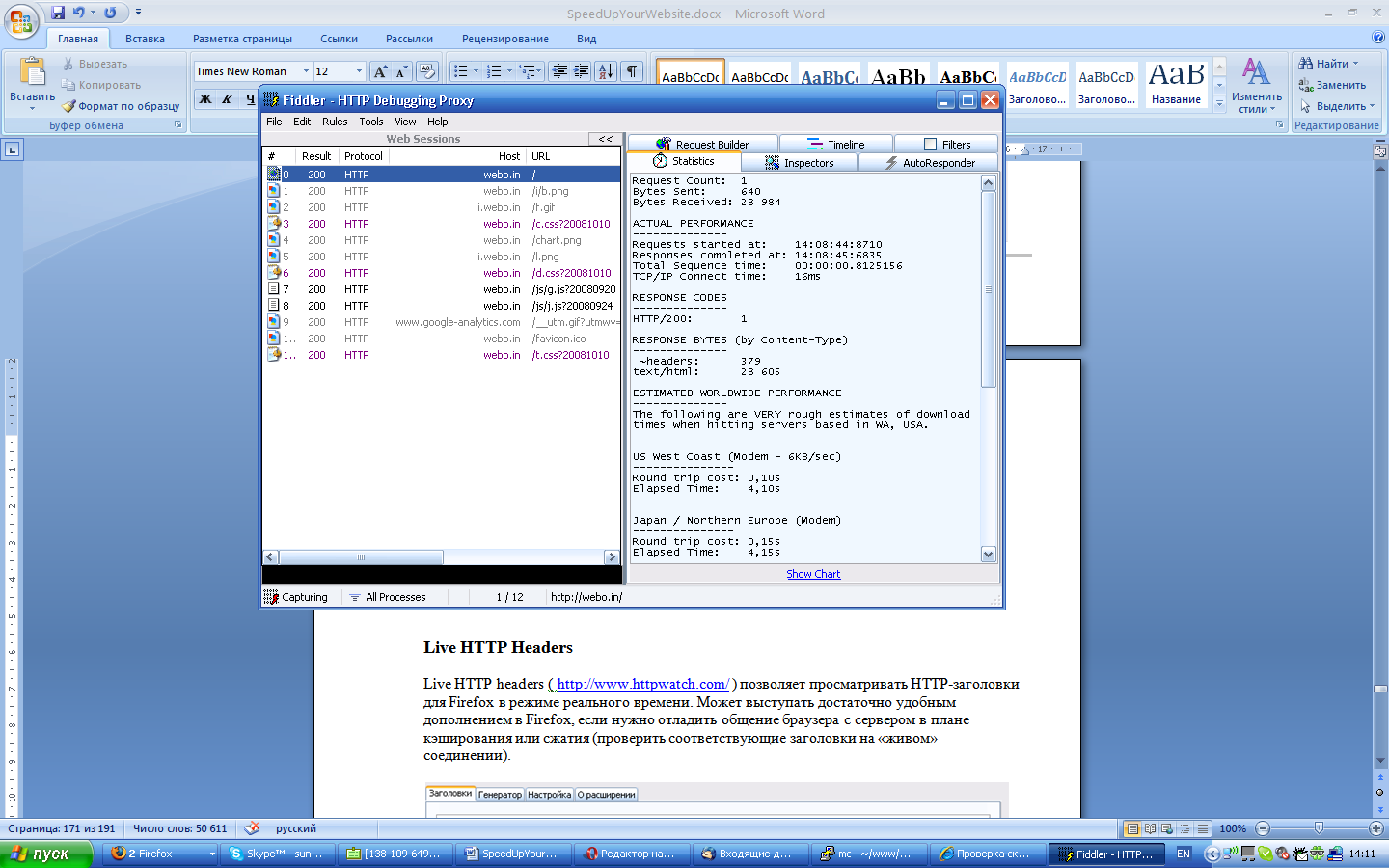Expand the font size 12 dropdown
Screen dimensions: 1389x868
tap(359, 71)
